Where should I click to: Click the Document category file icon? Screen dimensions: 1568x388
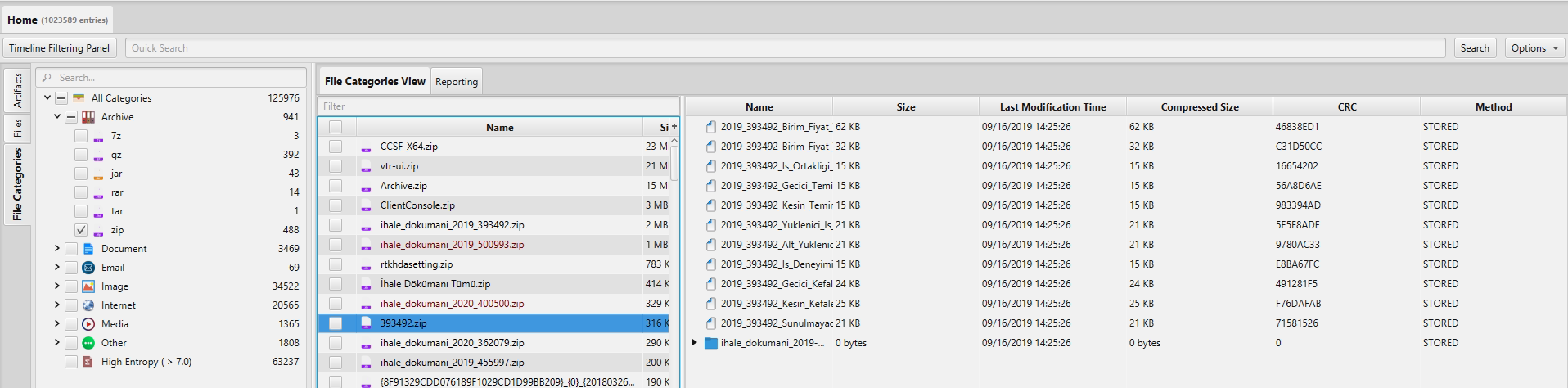[x=88, y=249]
